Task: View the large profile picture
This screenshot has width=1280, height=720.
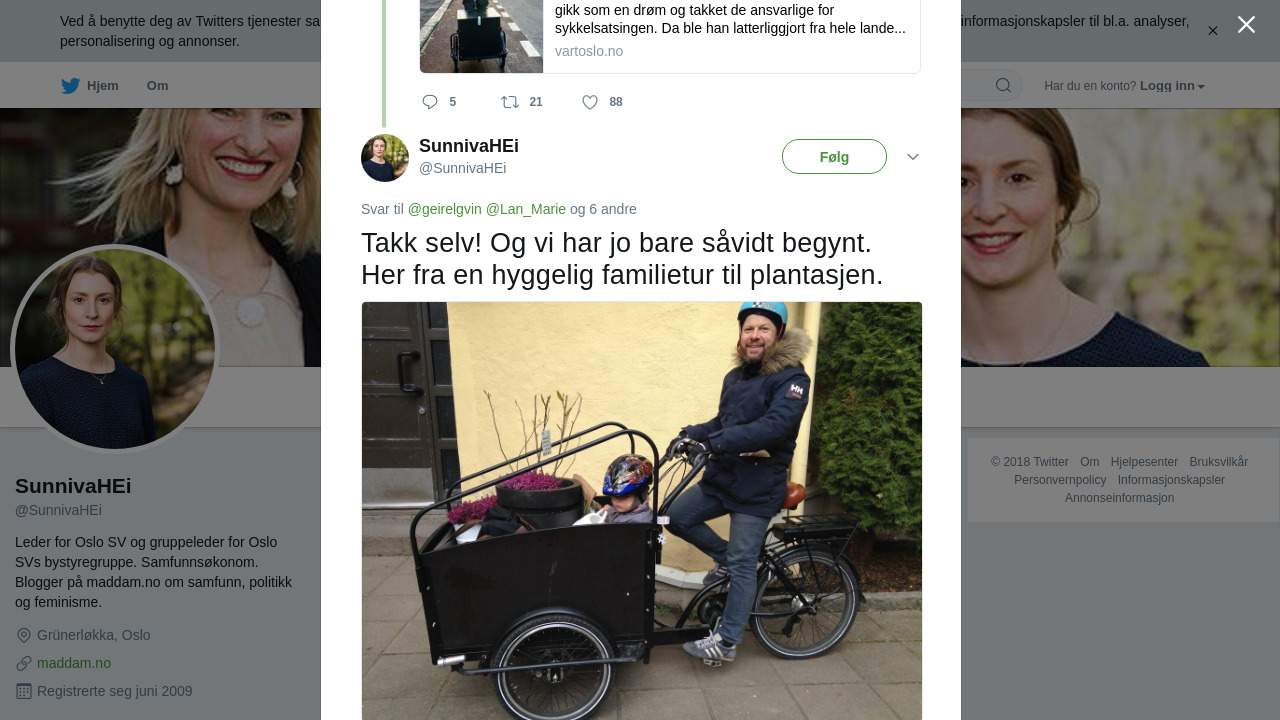Action: [115, 349]
